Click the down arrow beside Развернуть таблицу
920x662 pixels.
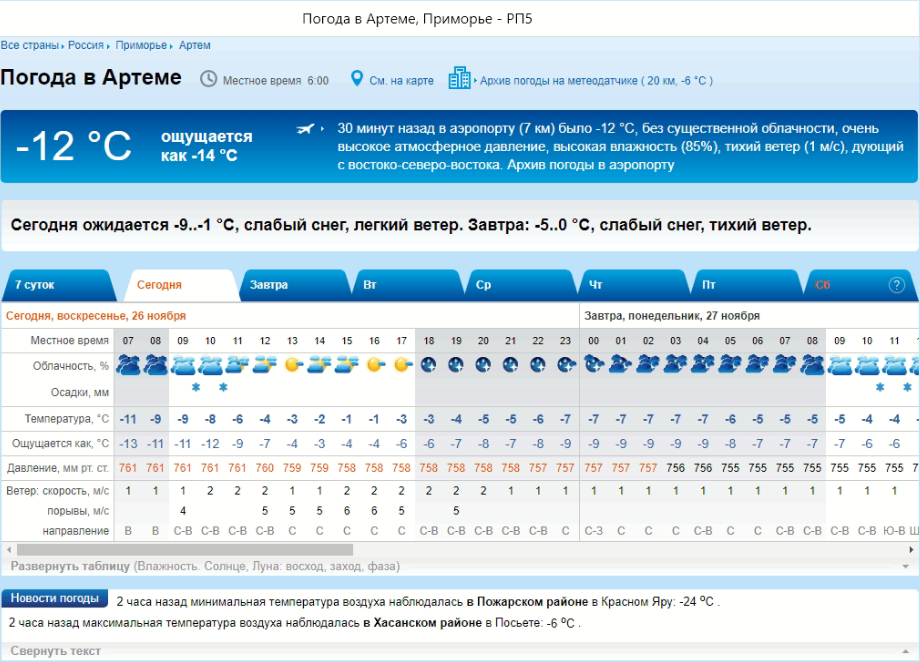[x=905, y=567]
